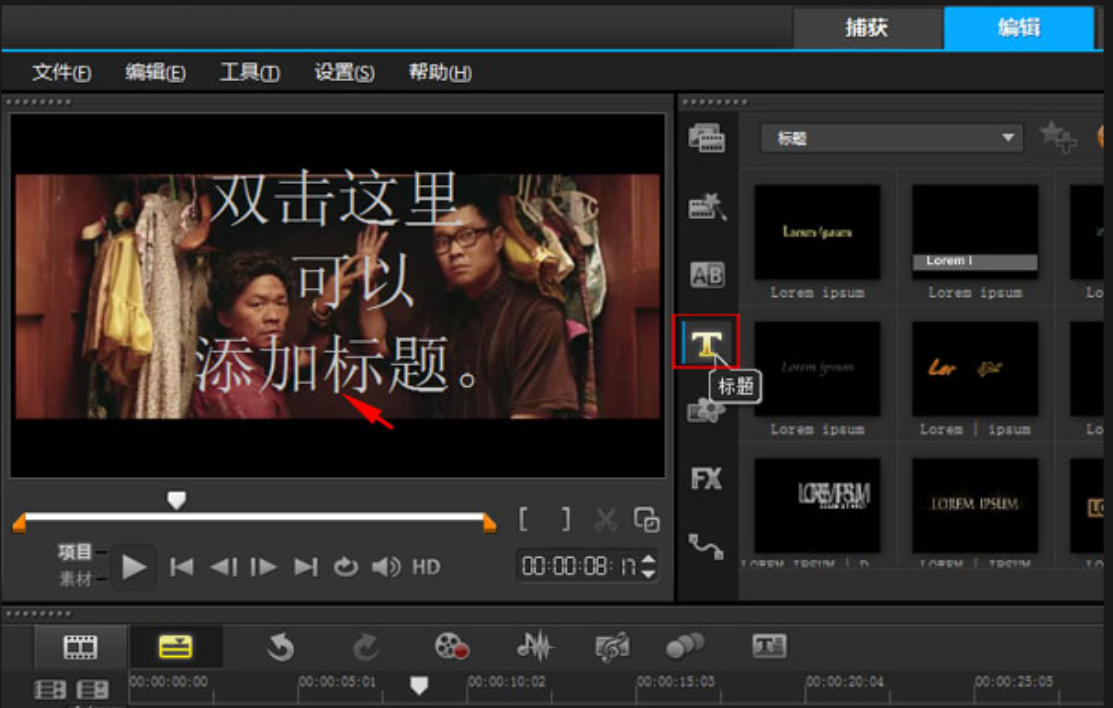Viewport: 1113px width, 708px height.
Task: Click the 00:00:15:03 mark on ruler
Action: tap(675, 682)
